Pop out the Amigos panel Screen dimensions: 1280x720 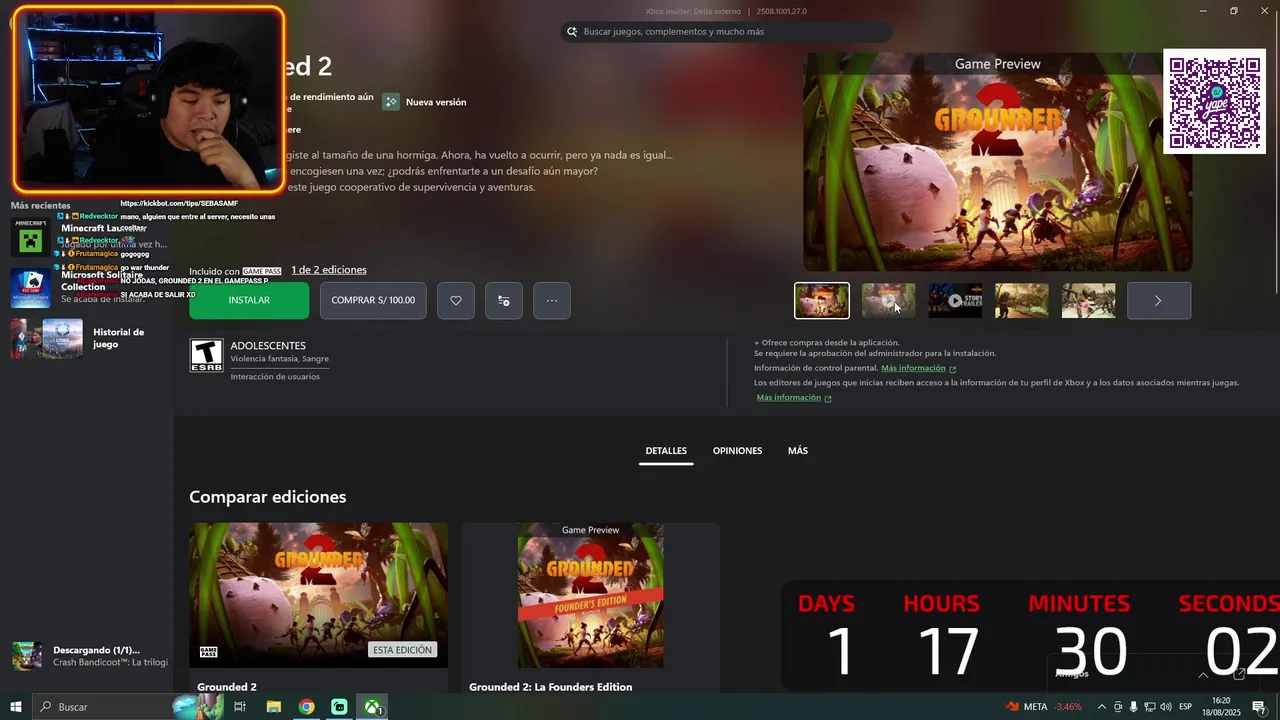pyautogui.click(x=1239, y=674)
